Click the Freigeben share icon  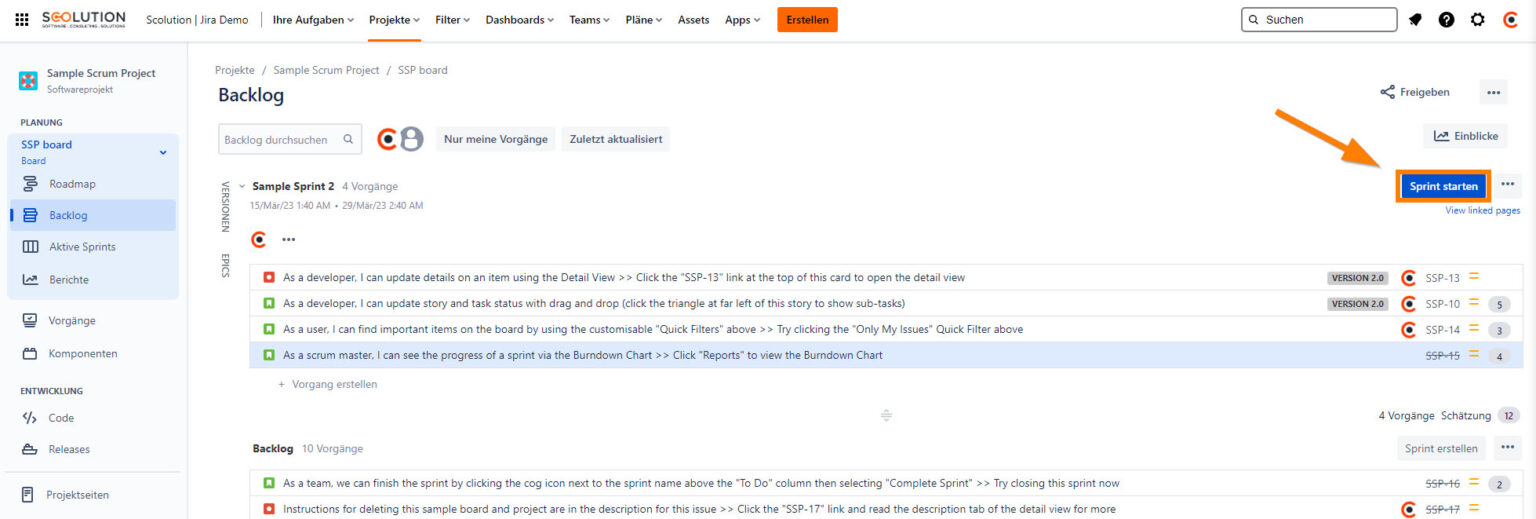[1388, 92]
